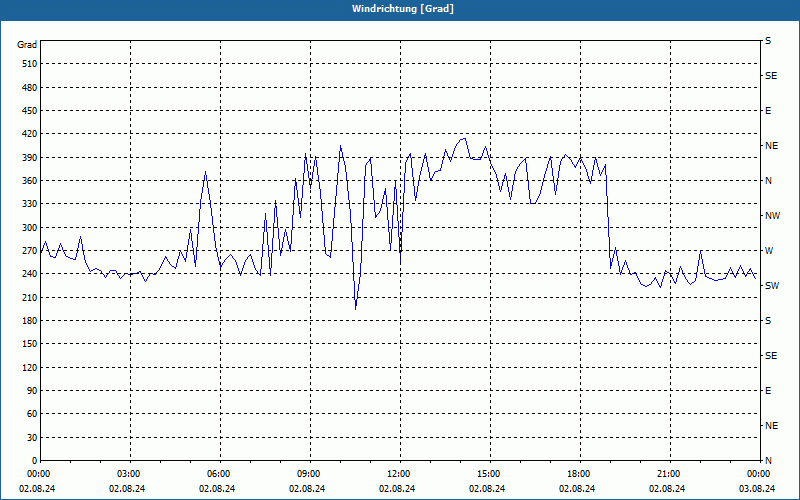Image resolution: width=800 pixels, height=500 pixels.
Task: Click the 60 y-axis label
Action: click(32, 414)
